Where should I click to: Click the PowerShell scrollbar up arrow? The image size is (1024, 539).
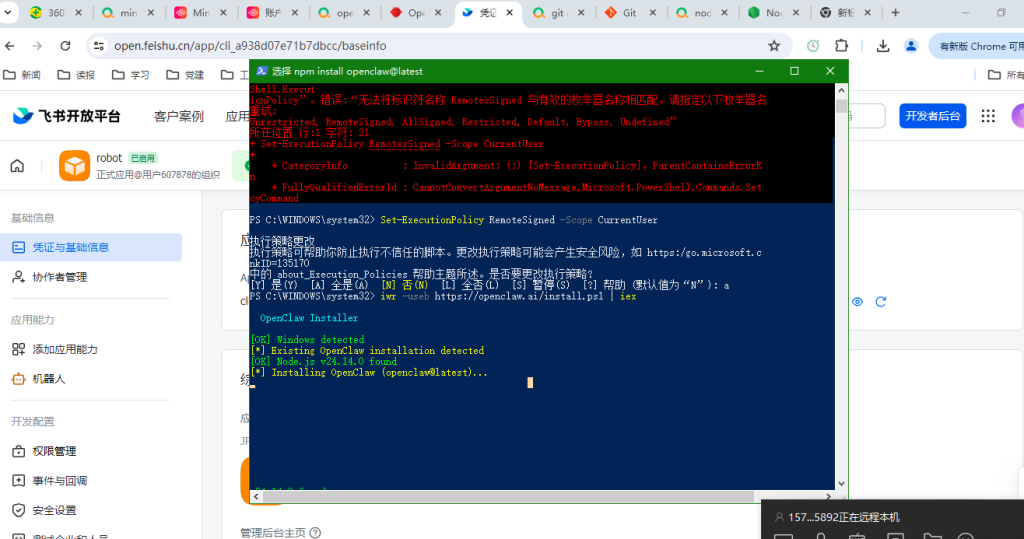(x=841, y=90)
